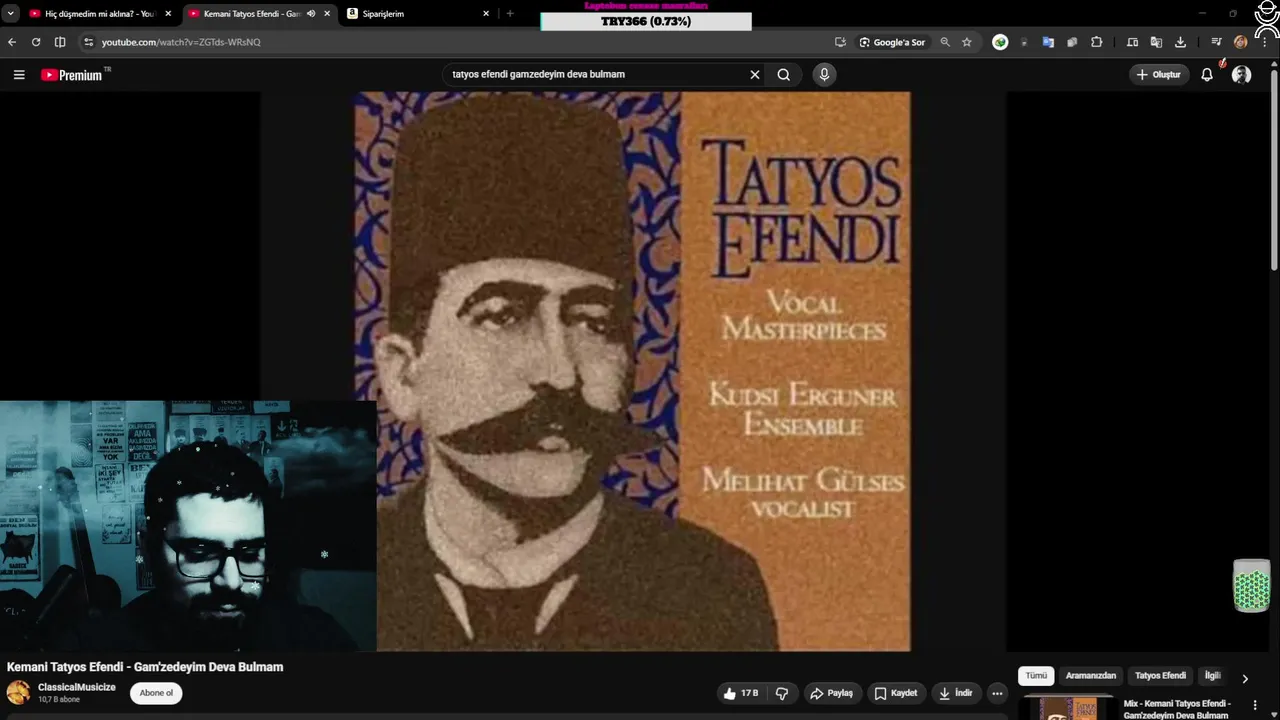This screenshot has height=720, width=1280.
Task: Close the Siparişlerim tab
Action: tap(486, 14)
